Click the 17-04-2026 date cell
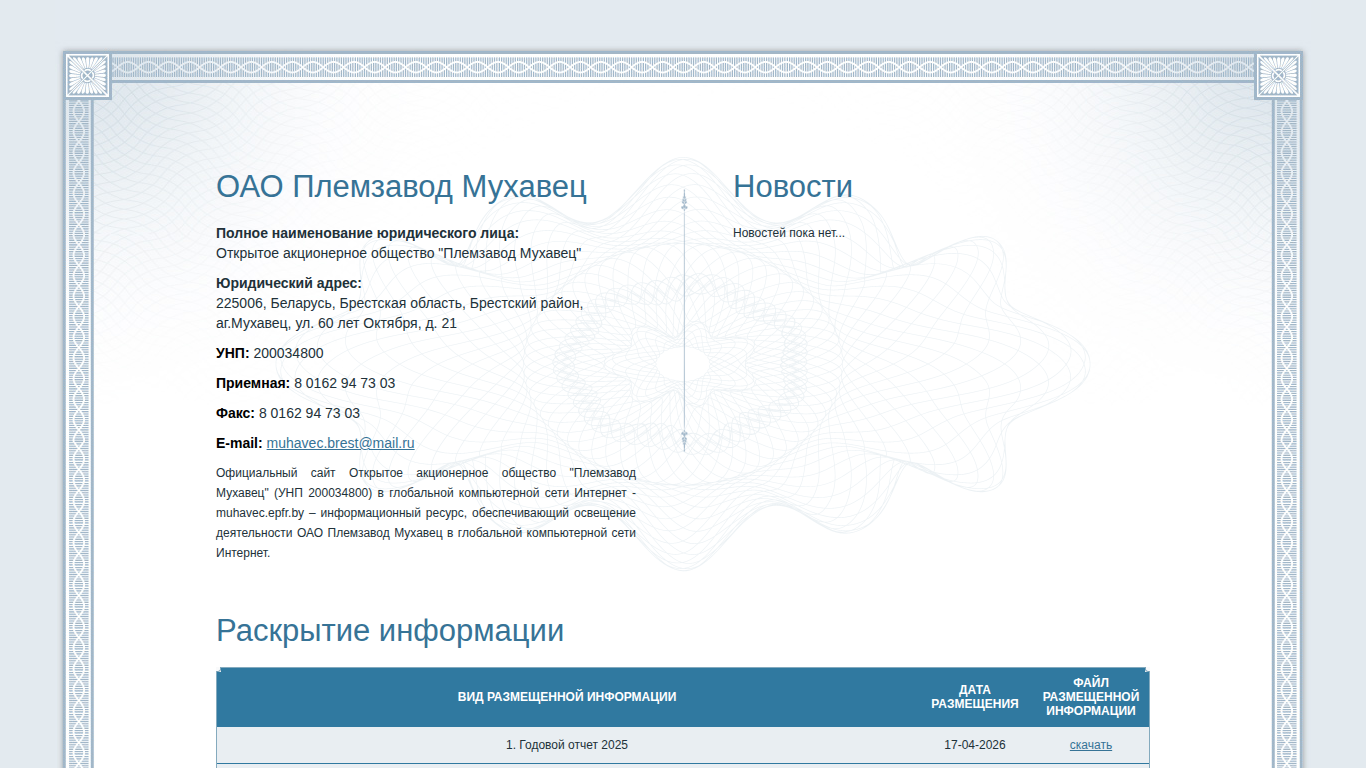 tap(975, 745)
